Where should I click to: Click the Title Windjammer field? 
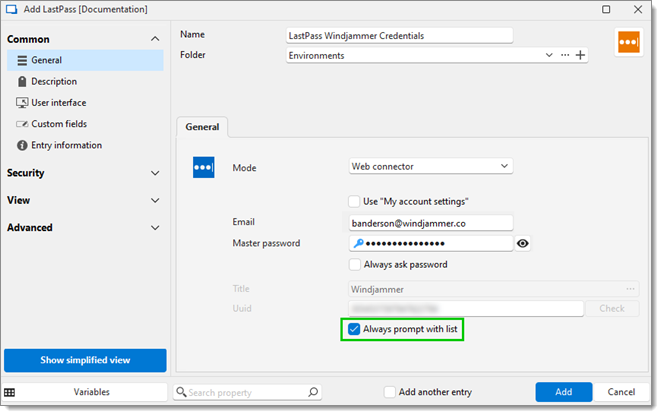494,289
